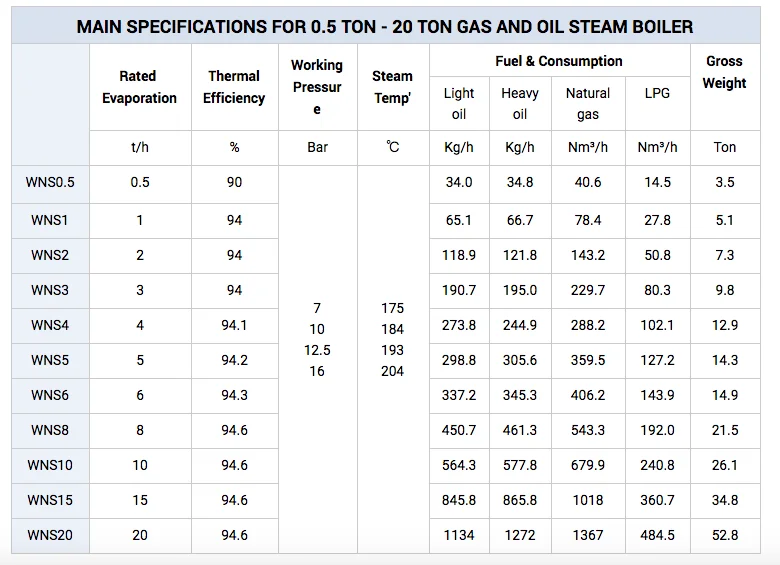Select the Ton unit cell

point(725,147)
